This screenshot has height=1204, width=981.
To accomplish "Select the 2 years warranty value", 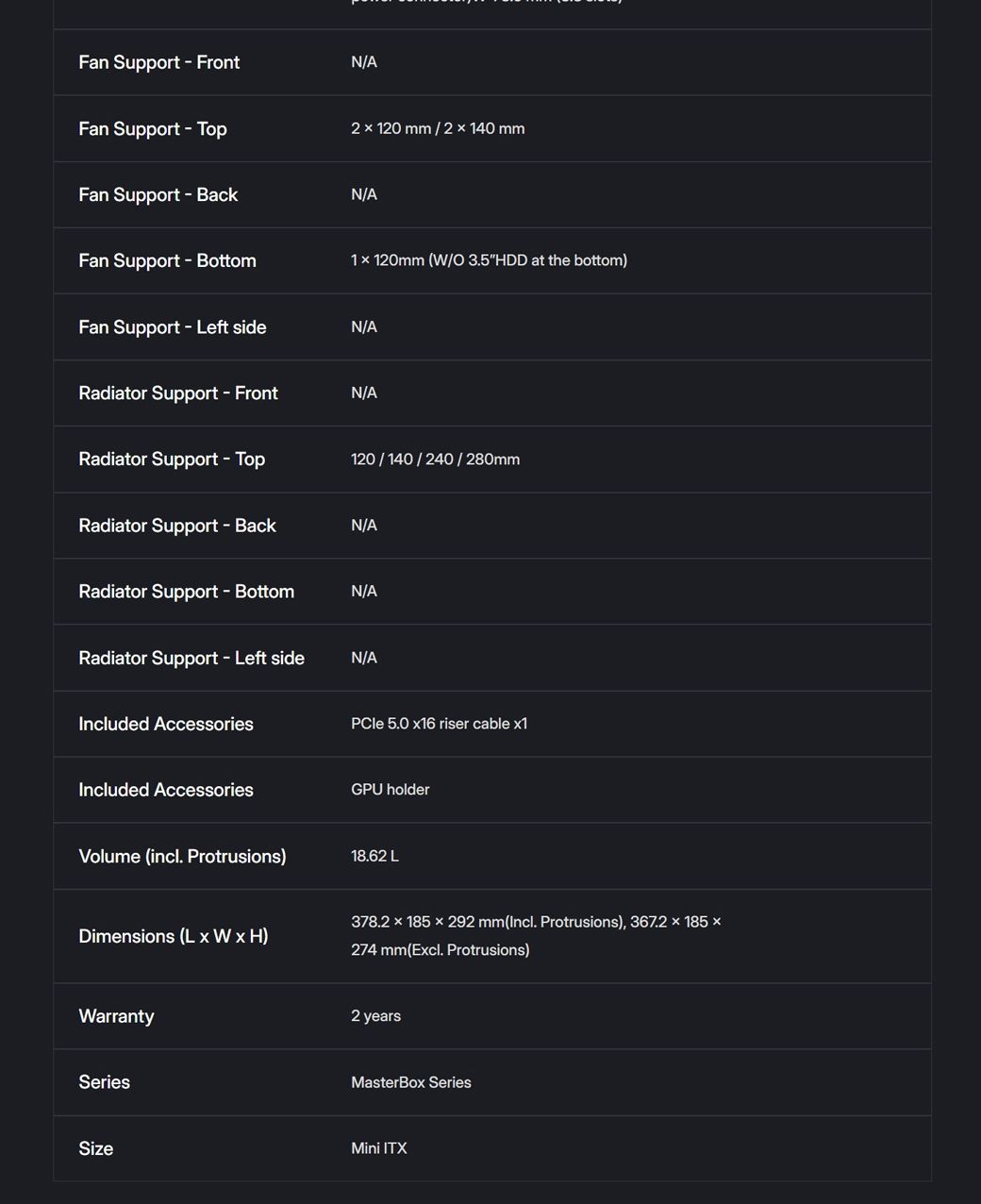I will pos(375,1016).
